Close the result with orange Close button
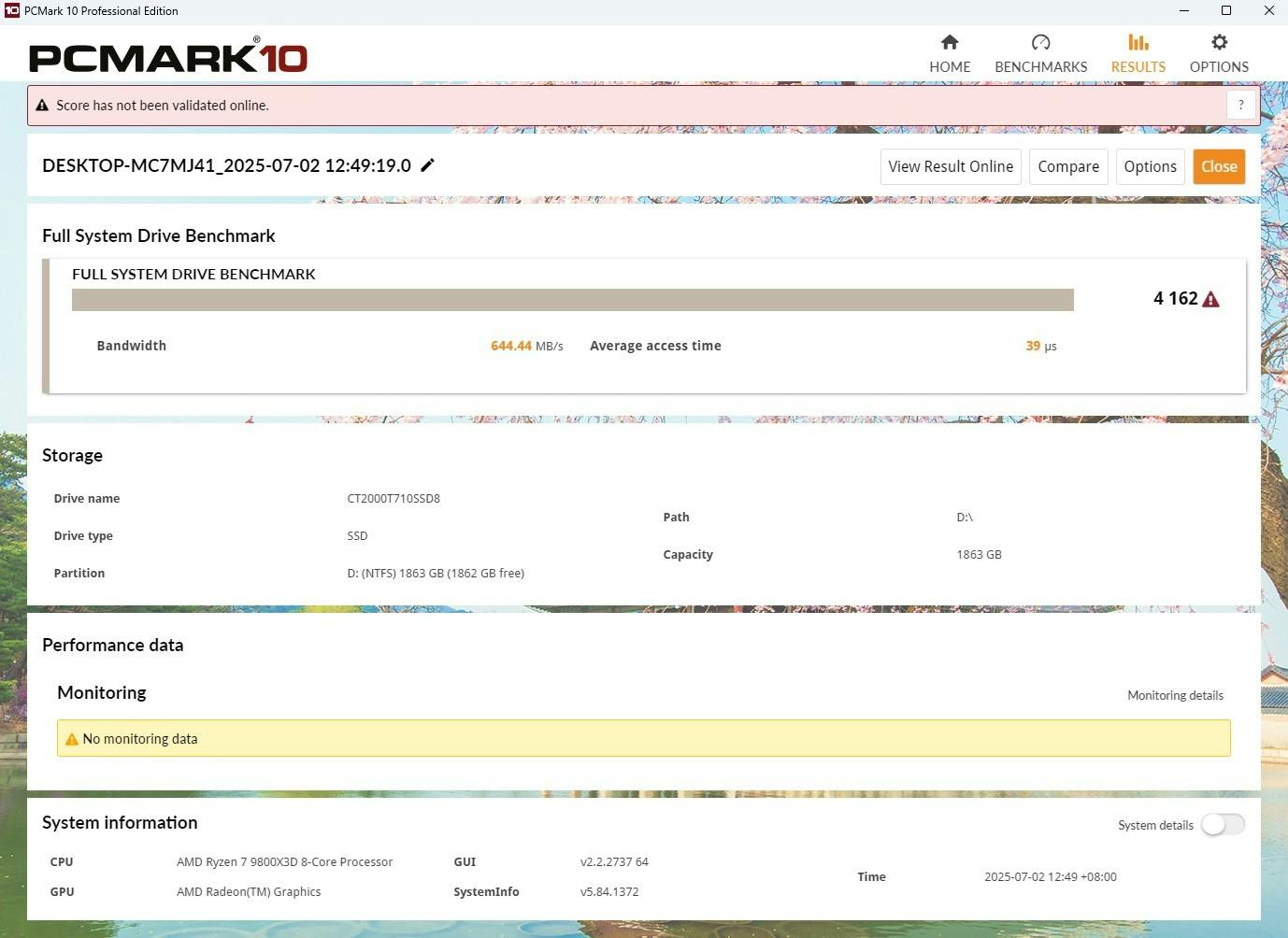This screenshot has height=938, width=1288. (1219, 166)
